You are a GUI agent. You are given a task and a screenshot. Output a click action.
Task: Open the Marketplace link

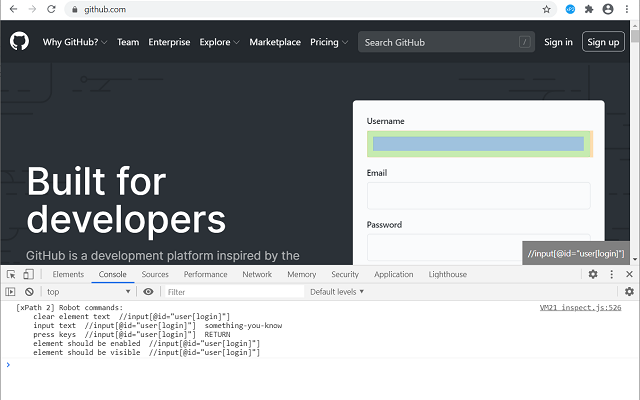coord(275,42)
